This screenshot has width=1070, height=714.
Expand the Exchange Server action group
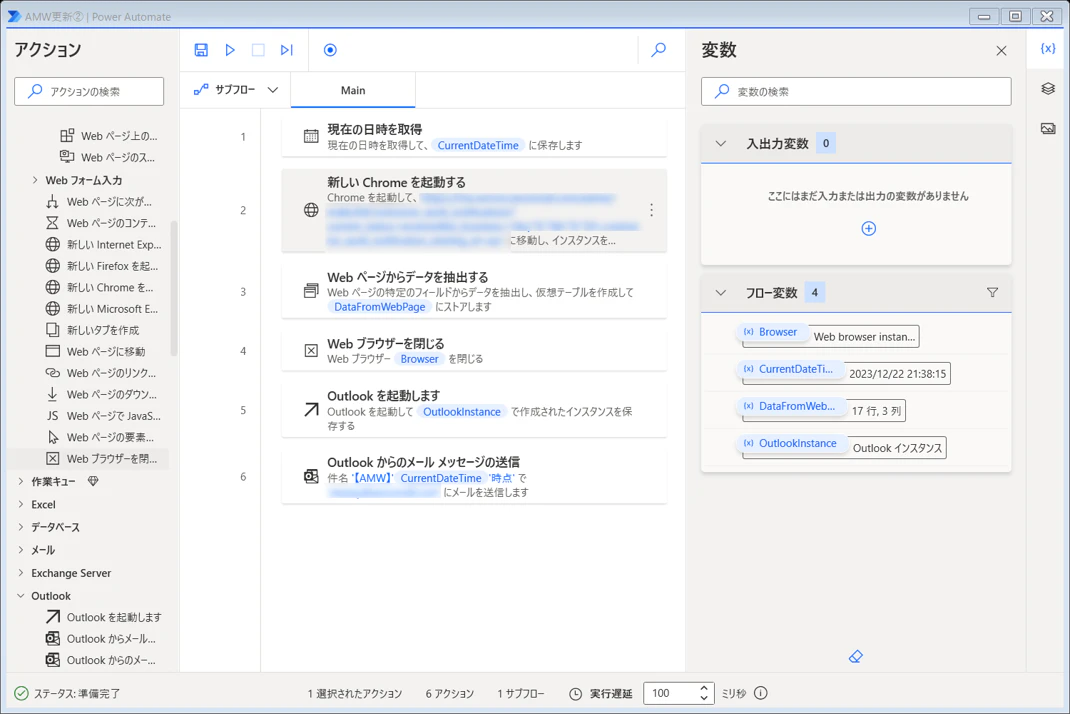coord(20,573)
